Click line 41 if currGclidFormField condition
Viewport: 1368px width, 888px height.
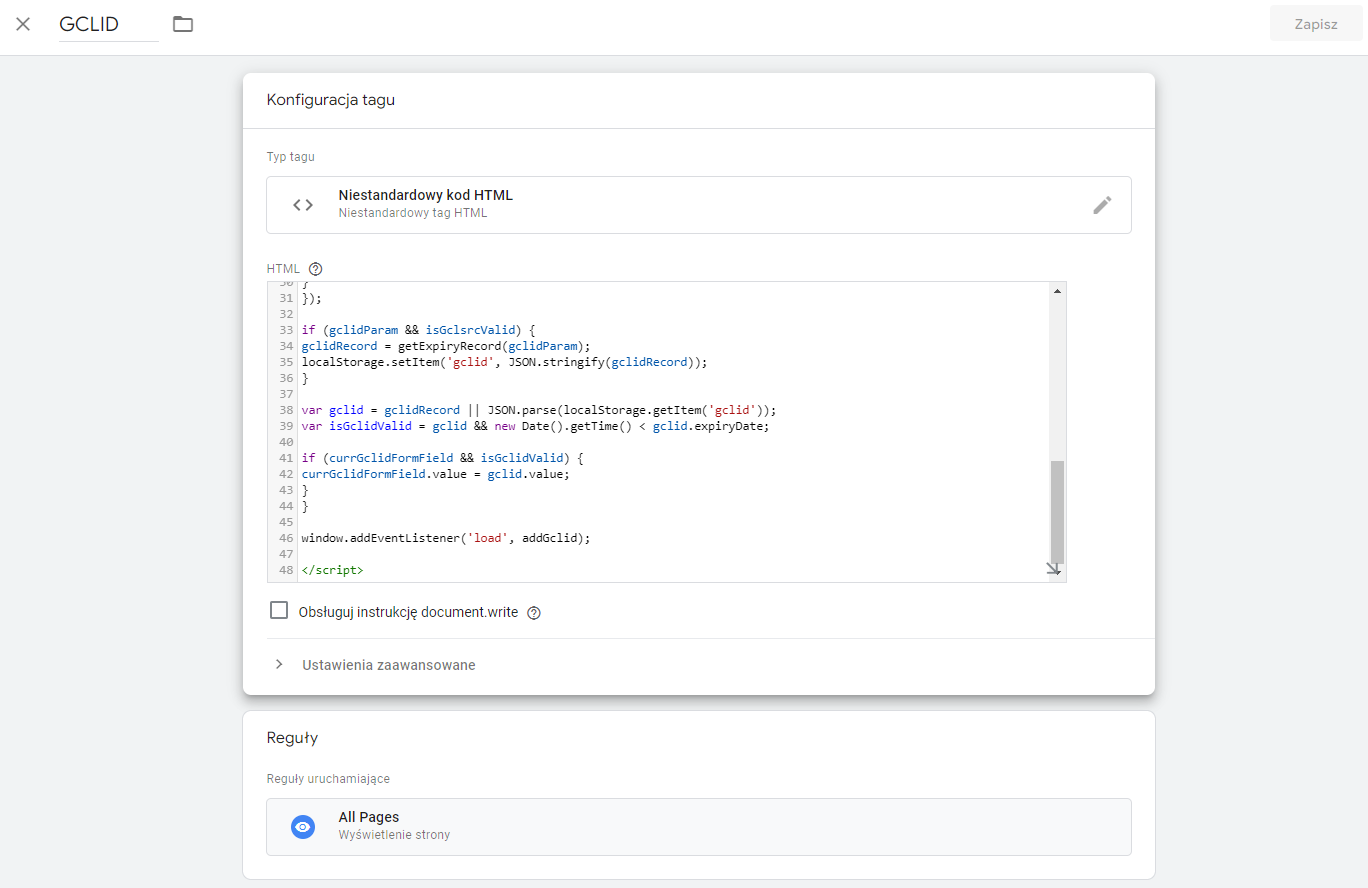click(442, 458)
